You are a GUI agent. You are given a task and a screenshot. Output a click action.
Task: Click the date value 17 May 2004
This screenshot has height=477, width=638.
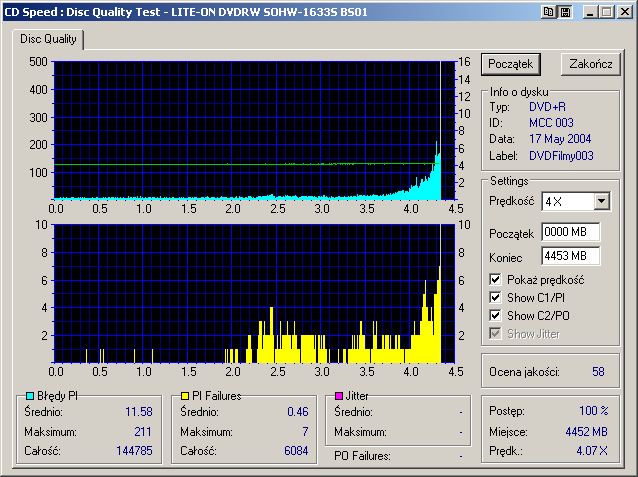[x=560, y=139]
